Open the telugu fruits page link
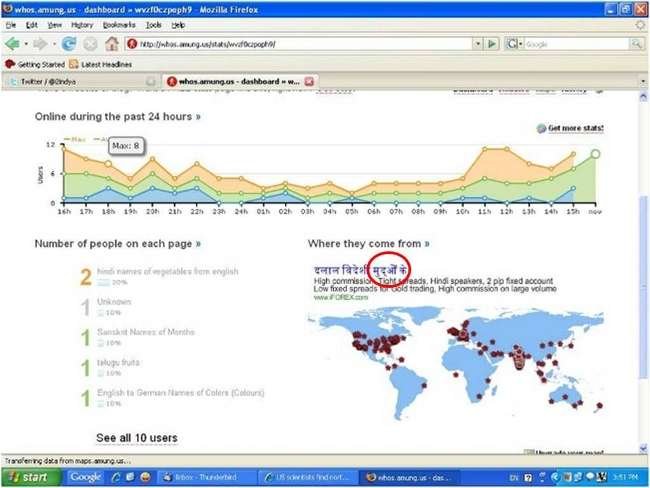Viewport: 650px width, 488px height. [x=118, y=362]
